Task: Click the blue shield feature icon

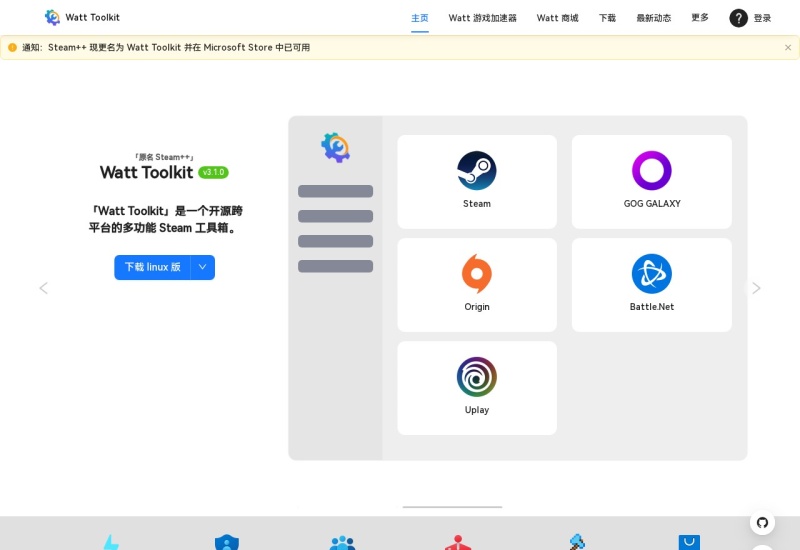Action: pos(227,543)
